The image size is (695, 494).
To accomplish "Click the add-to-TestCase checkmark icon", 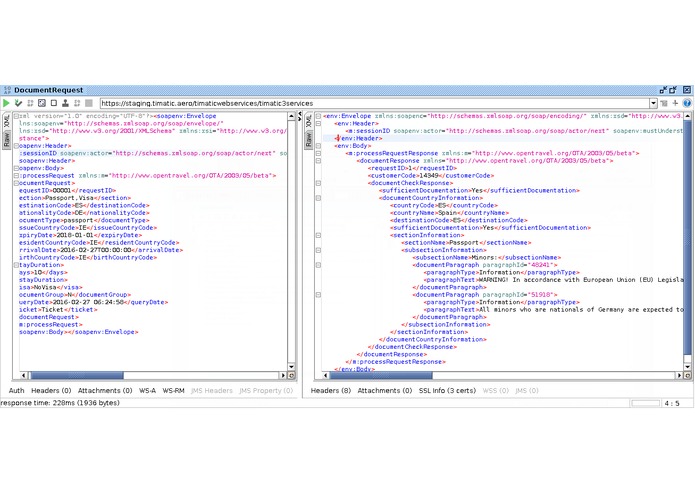I will pyautogui.click(x=18, y=103).
